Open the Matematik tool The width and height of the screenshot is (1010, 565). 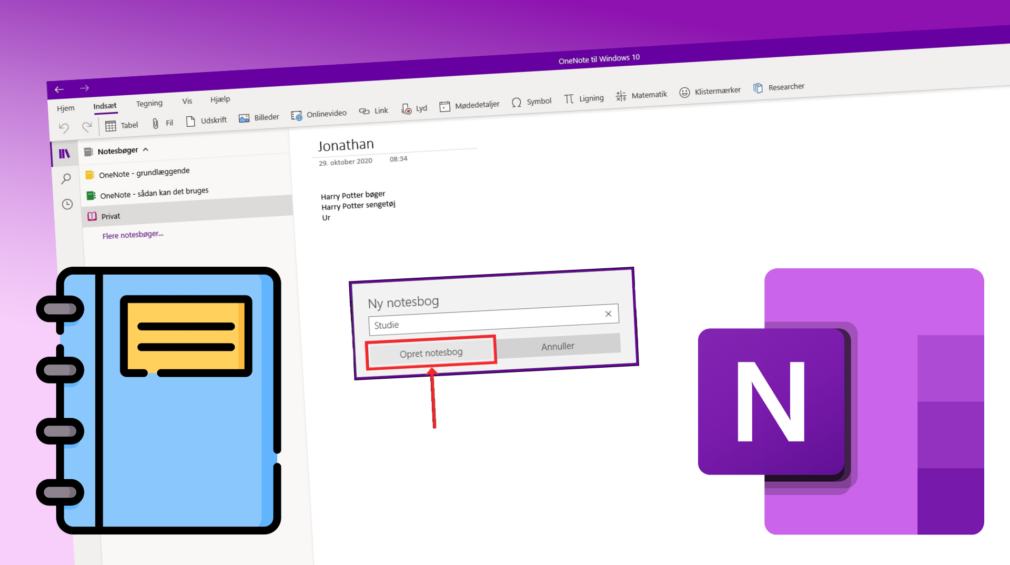coord(642,95)
